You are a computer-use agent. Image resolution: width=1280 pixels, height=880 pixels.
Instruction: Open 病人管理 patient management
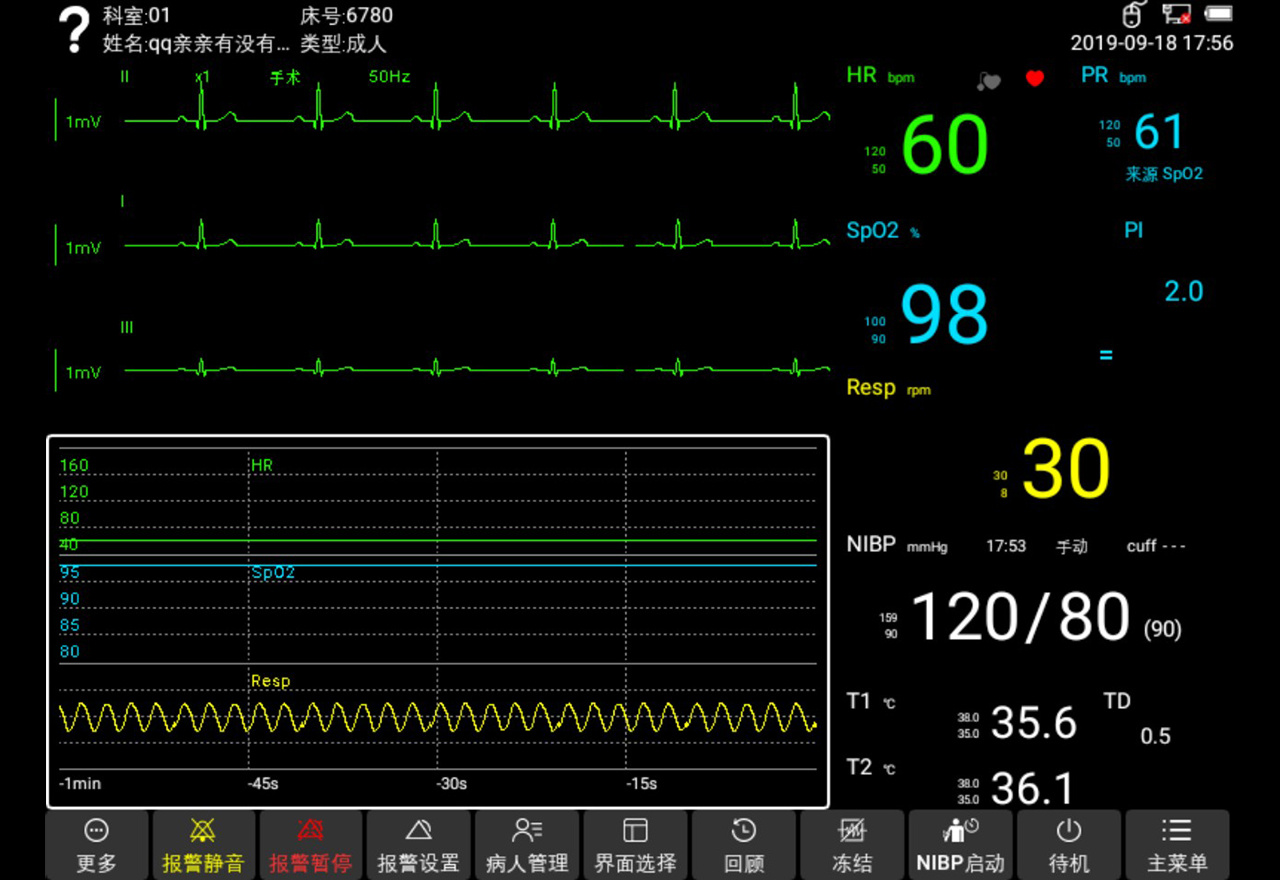[x=527, y=845]
